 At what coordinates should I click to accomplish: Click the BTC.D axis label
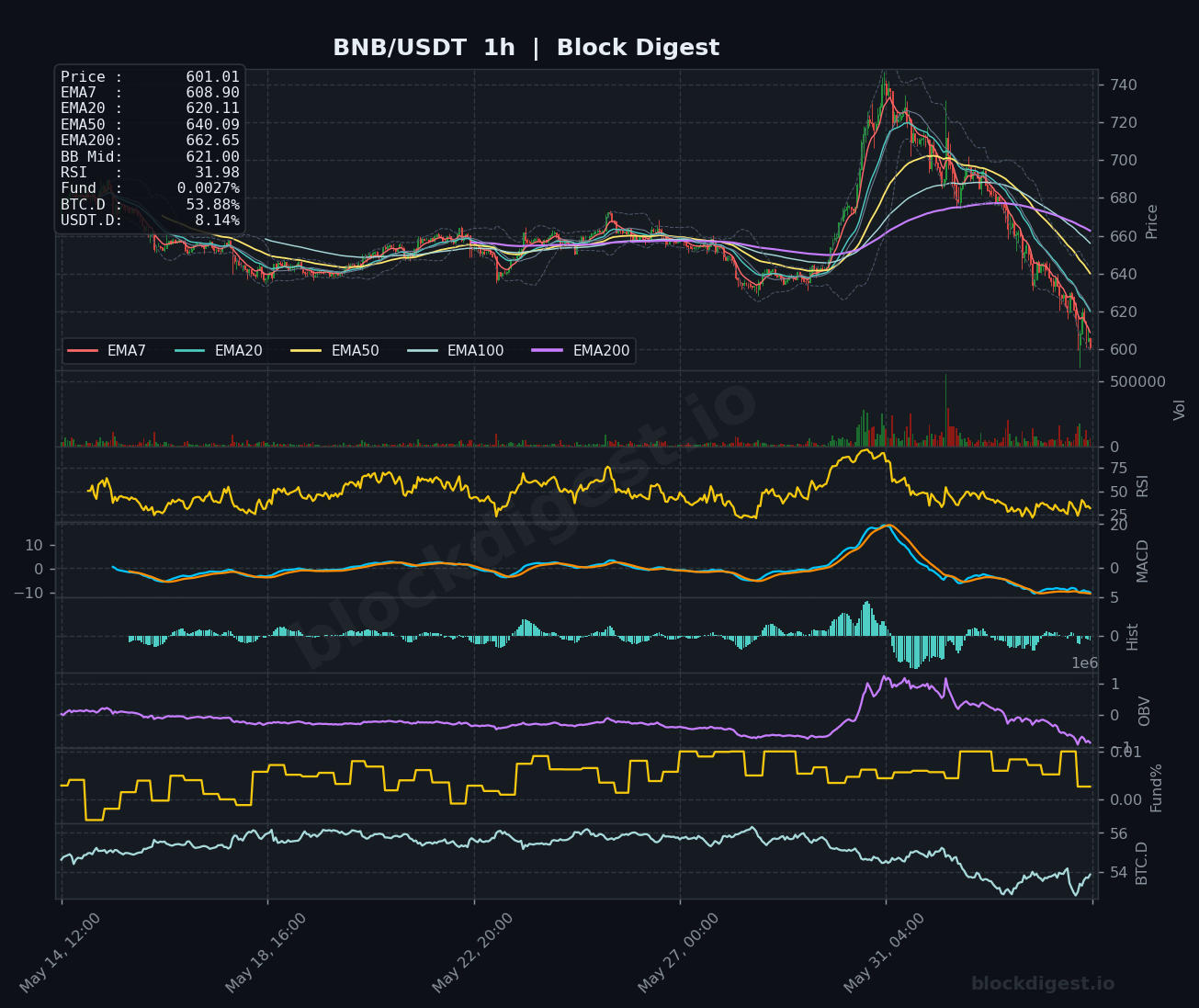click(x=1143, y=863)
